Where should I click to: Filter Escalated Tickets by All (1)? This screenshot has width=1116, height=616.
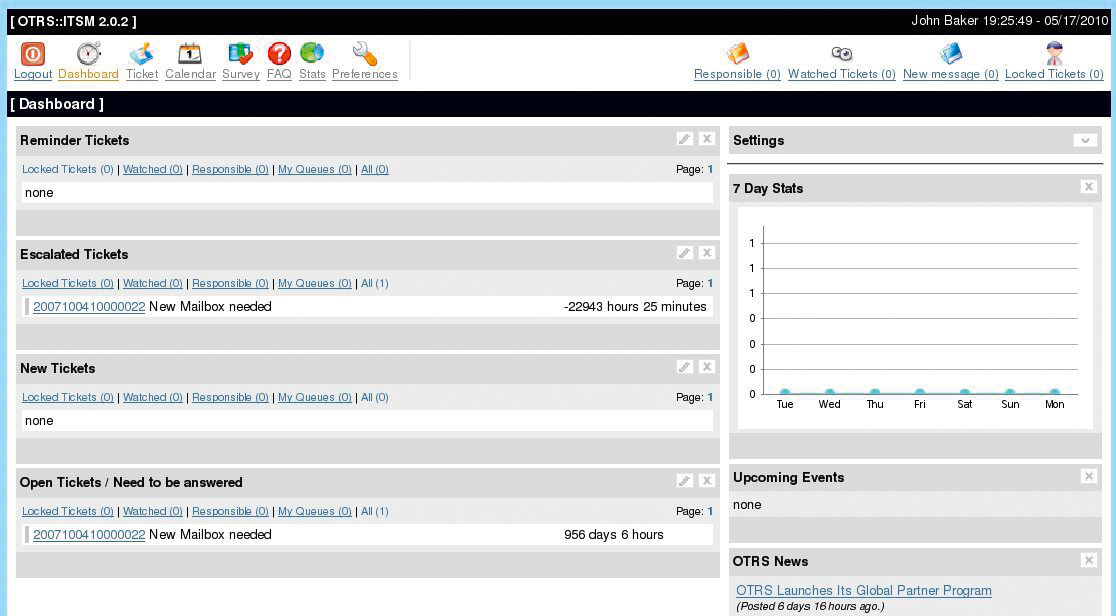pyautogui.click(x=374, y=283)
